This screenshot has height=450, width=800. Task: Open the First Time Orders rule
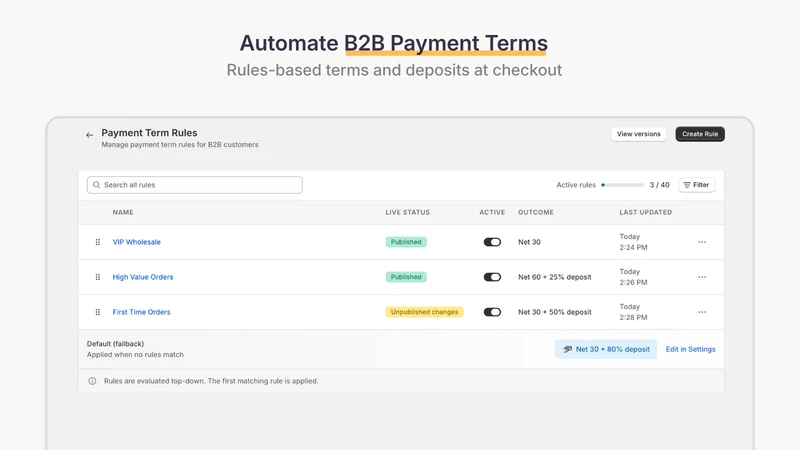(141, 312)
